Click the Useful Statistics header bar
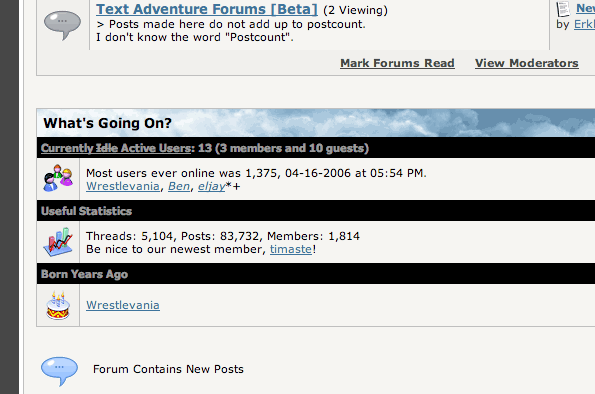595x394 pixels. 316,211
